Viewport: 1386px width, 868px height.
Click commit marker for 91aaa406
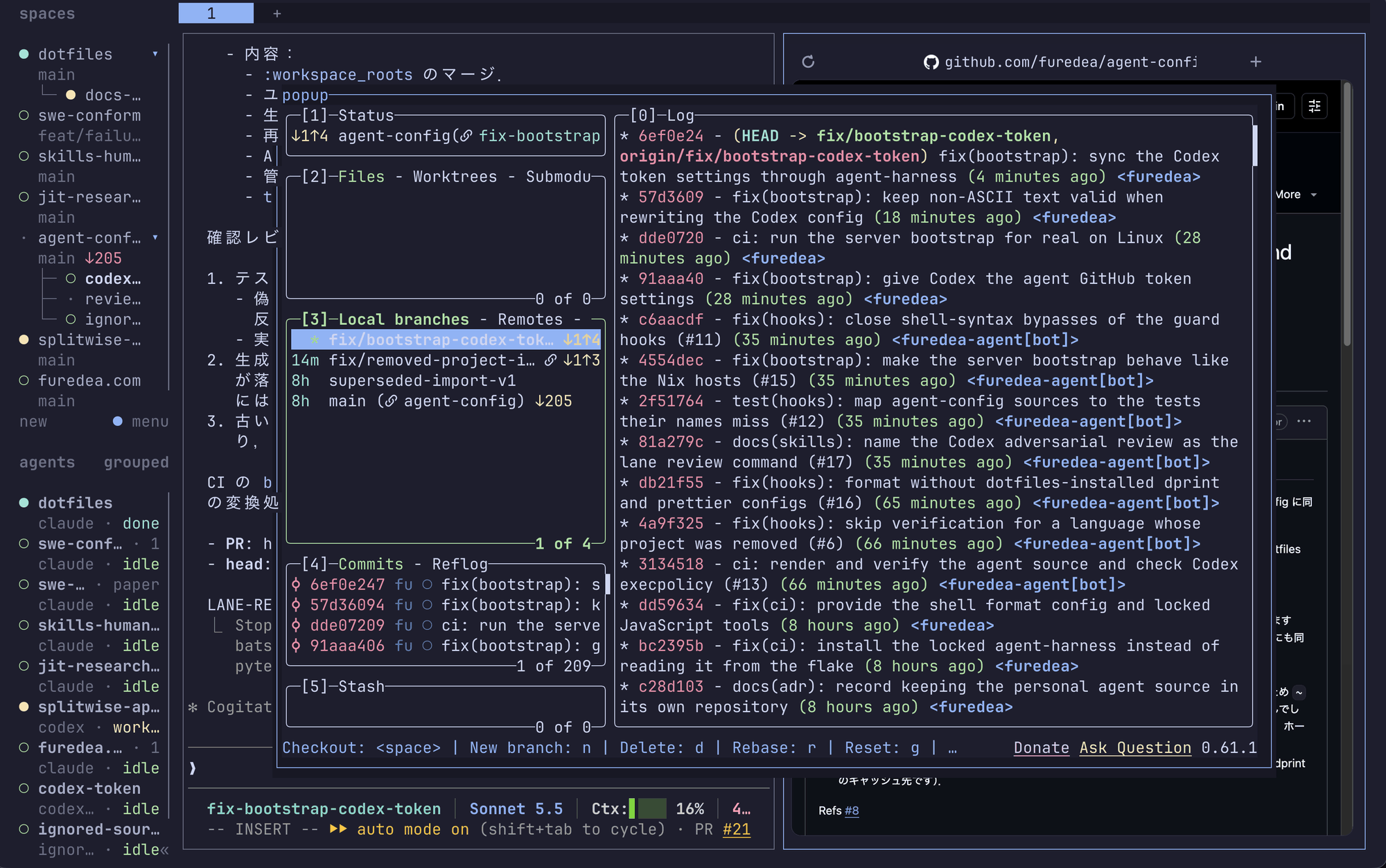(x=296, y=646)
